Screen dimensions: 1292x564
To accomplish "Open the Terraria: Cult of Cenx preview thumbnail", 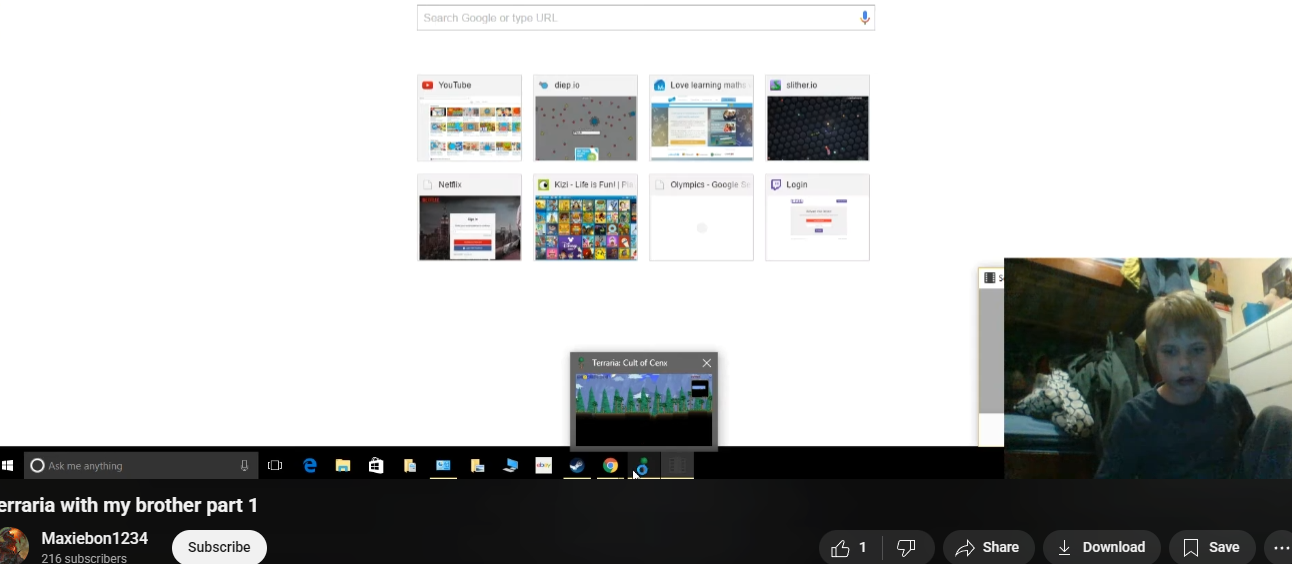I will pos(644,410).
